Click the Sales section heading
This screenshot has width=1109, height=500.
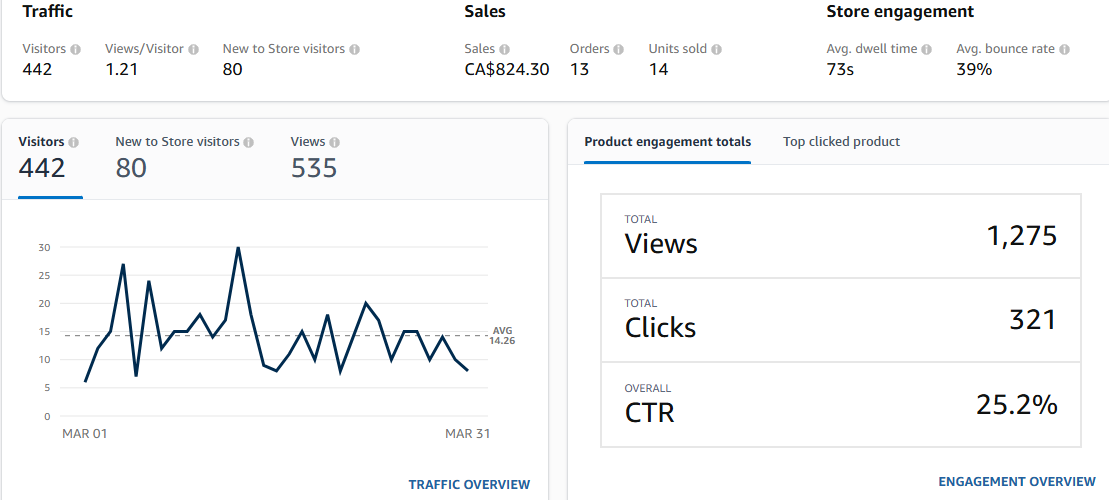pyautogui.click(x=484, y=11)
